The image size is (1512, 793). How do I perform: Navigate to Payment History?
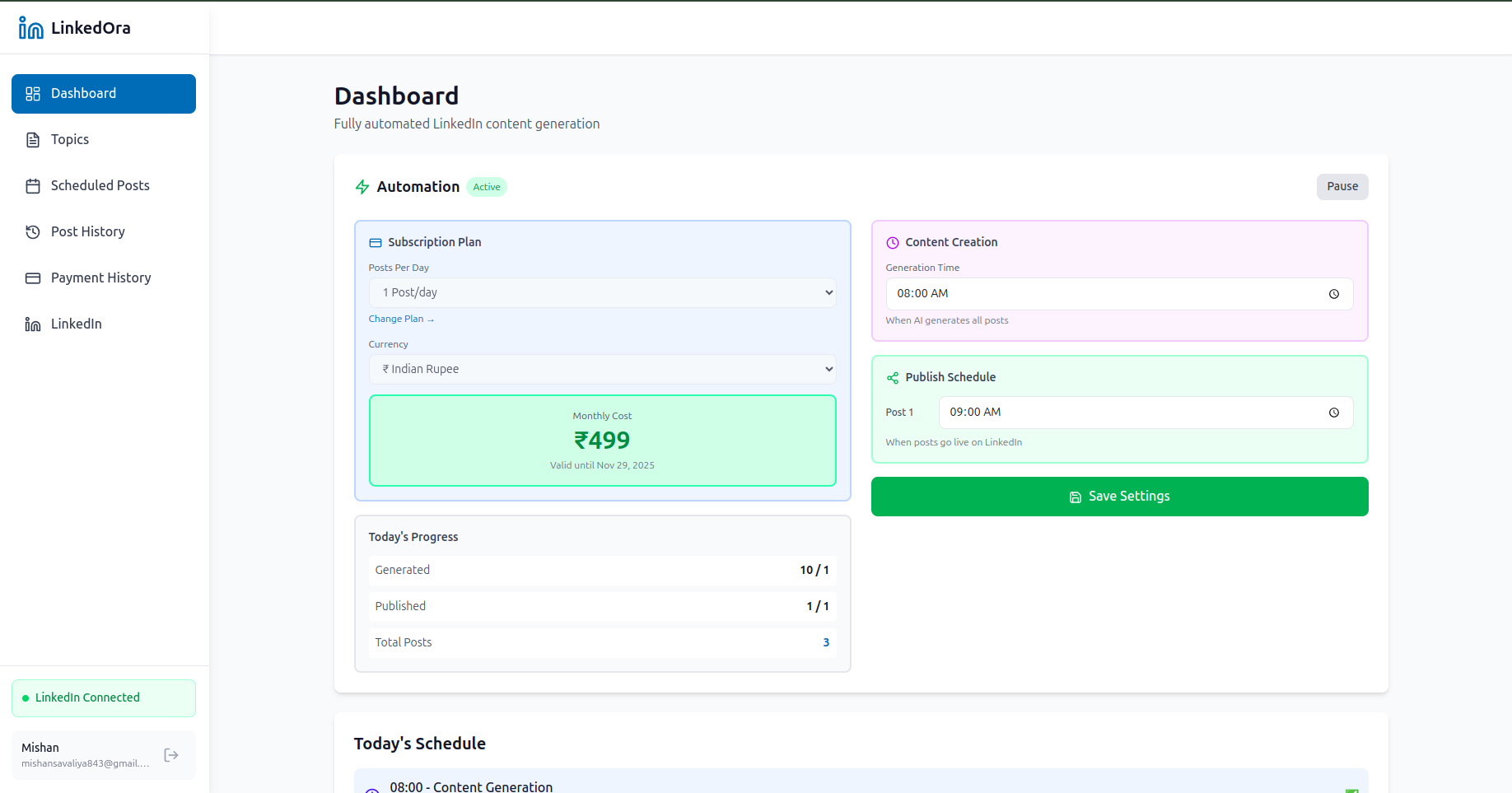click(x=100, y=278)
